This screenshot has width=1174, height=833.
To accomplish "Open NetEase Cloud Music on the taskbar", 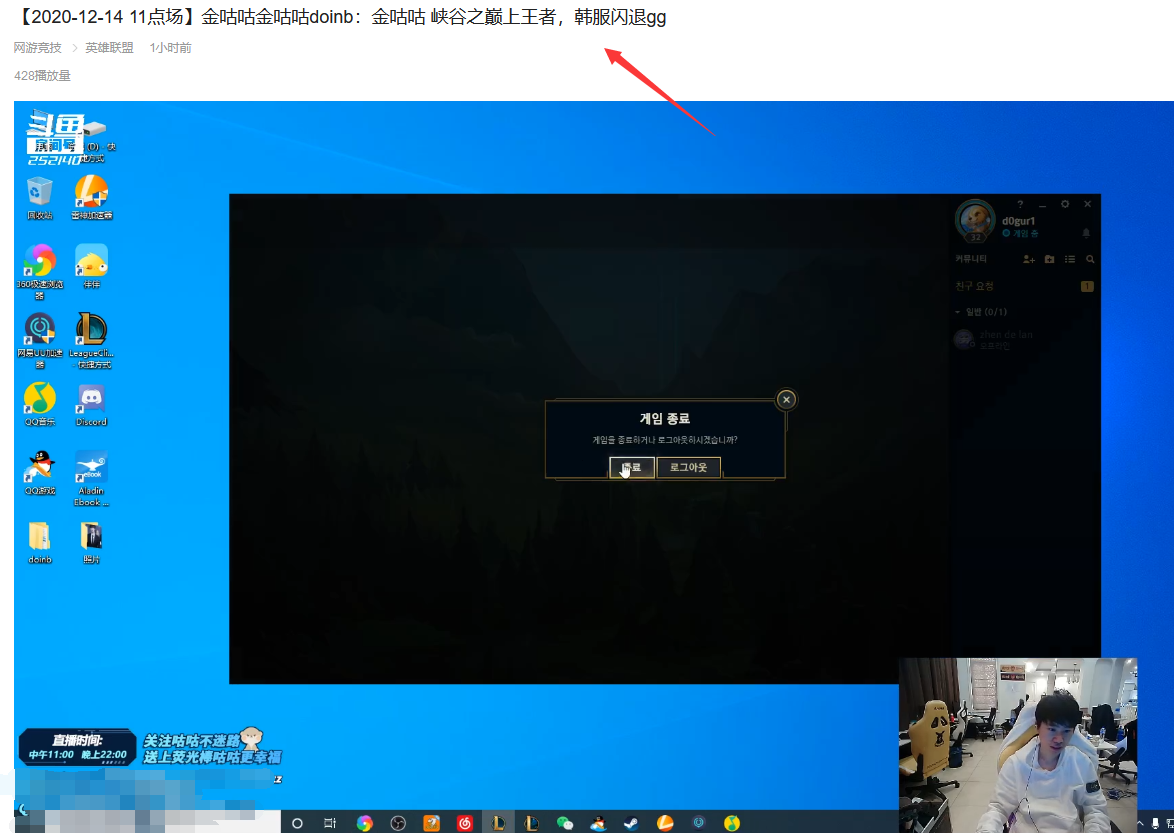I will tap(465, 823).
